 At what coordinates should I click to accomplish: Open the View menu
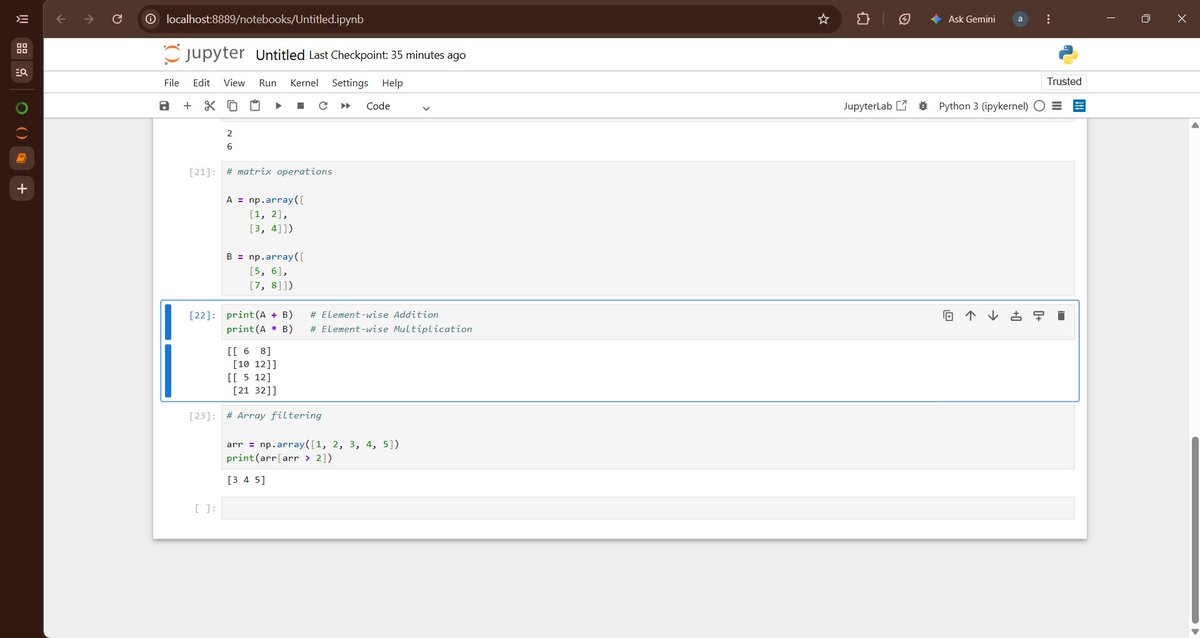point(234,83)
